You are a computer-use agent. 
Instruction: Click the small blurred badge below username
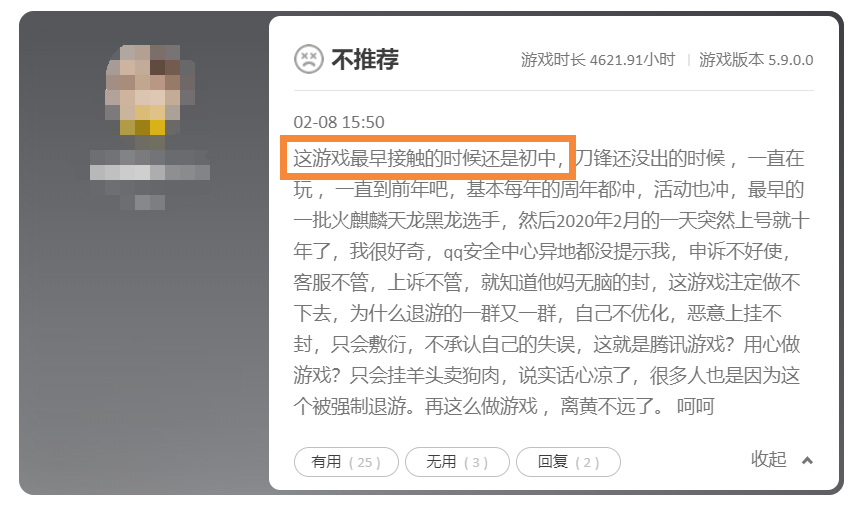[x=150, y=202]
